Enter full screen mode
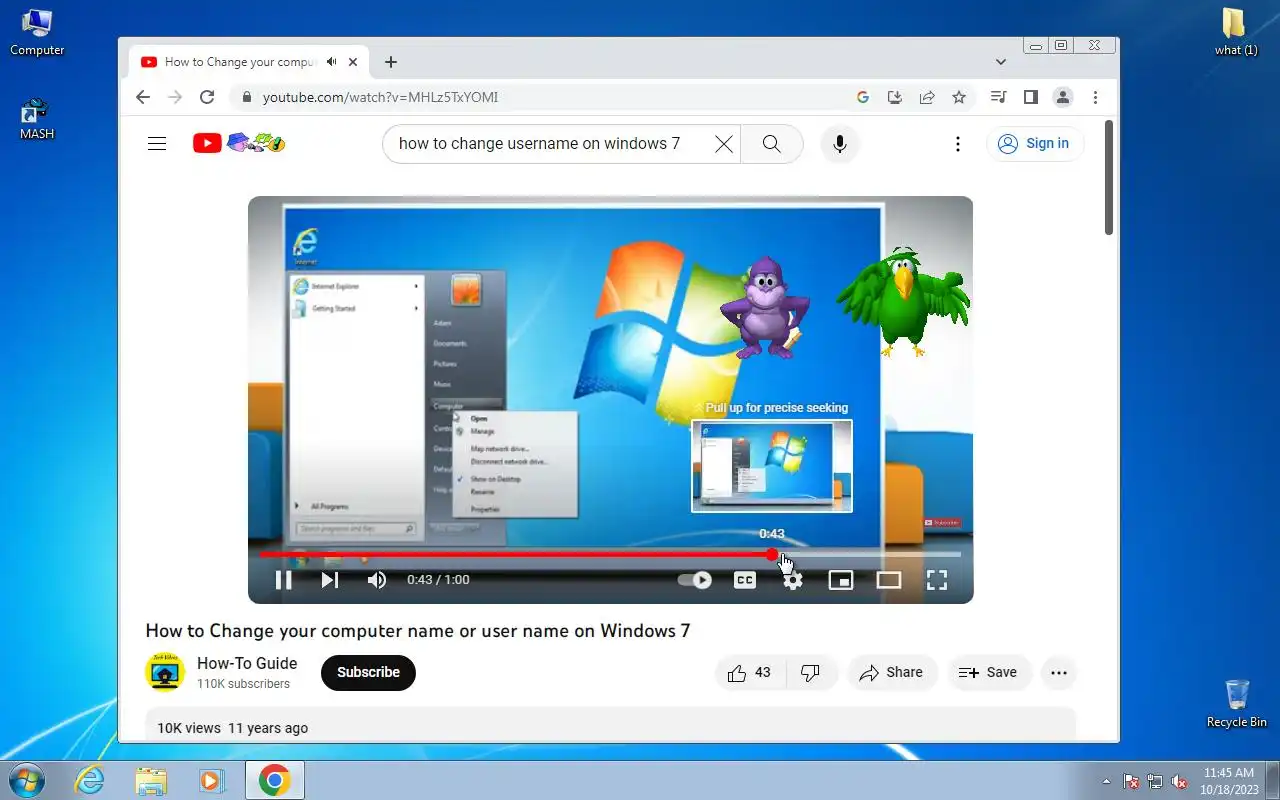Screen dimensions: 1280x800 (937, 580)
